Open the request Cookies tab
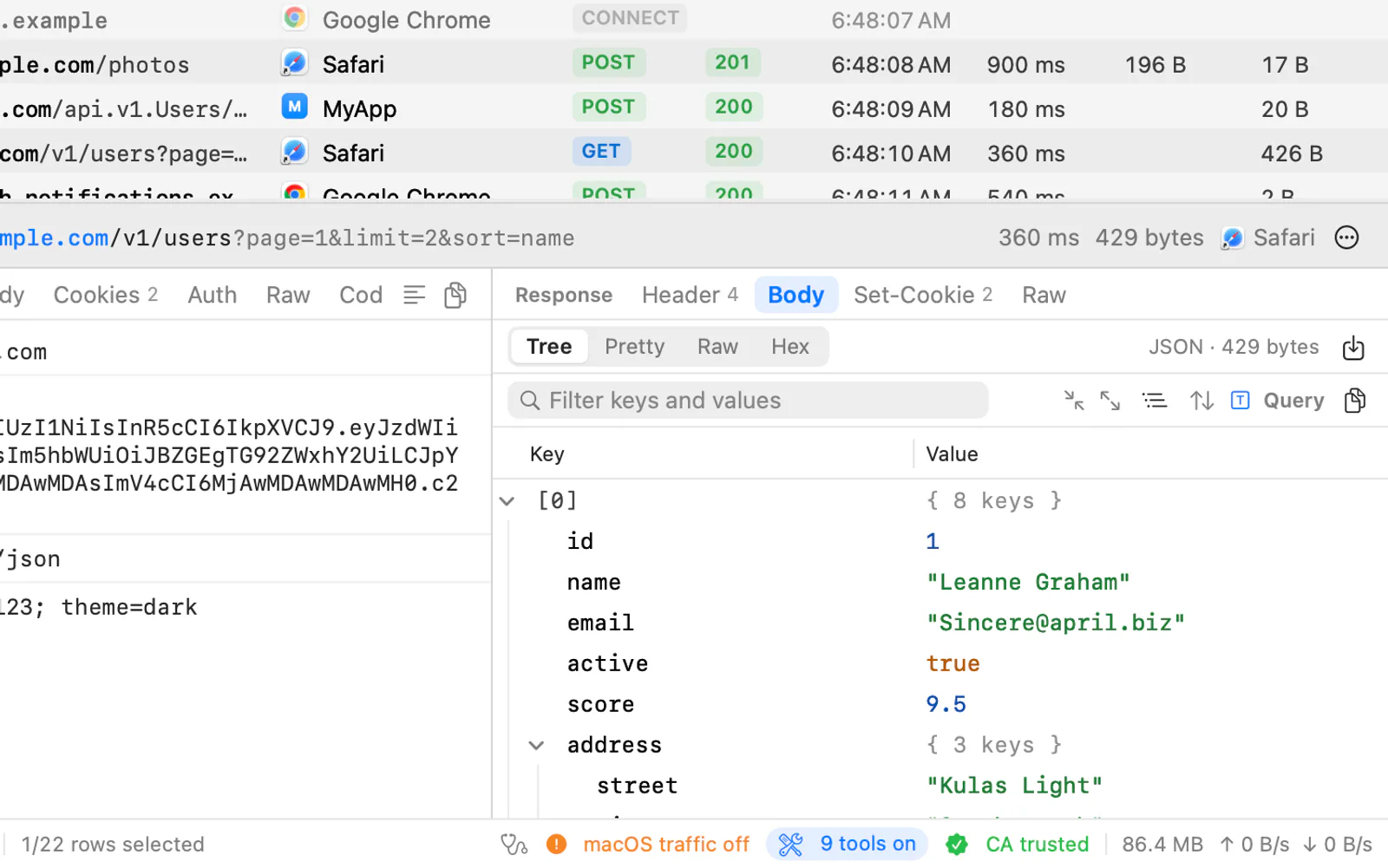This screenshot has width=1388, height=868. (106, 295)
